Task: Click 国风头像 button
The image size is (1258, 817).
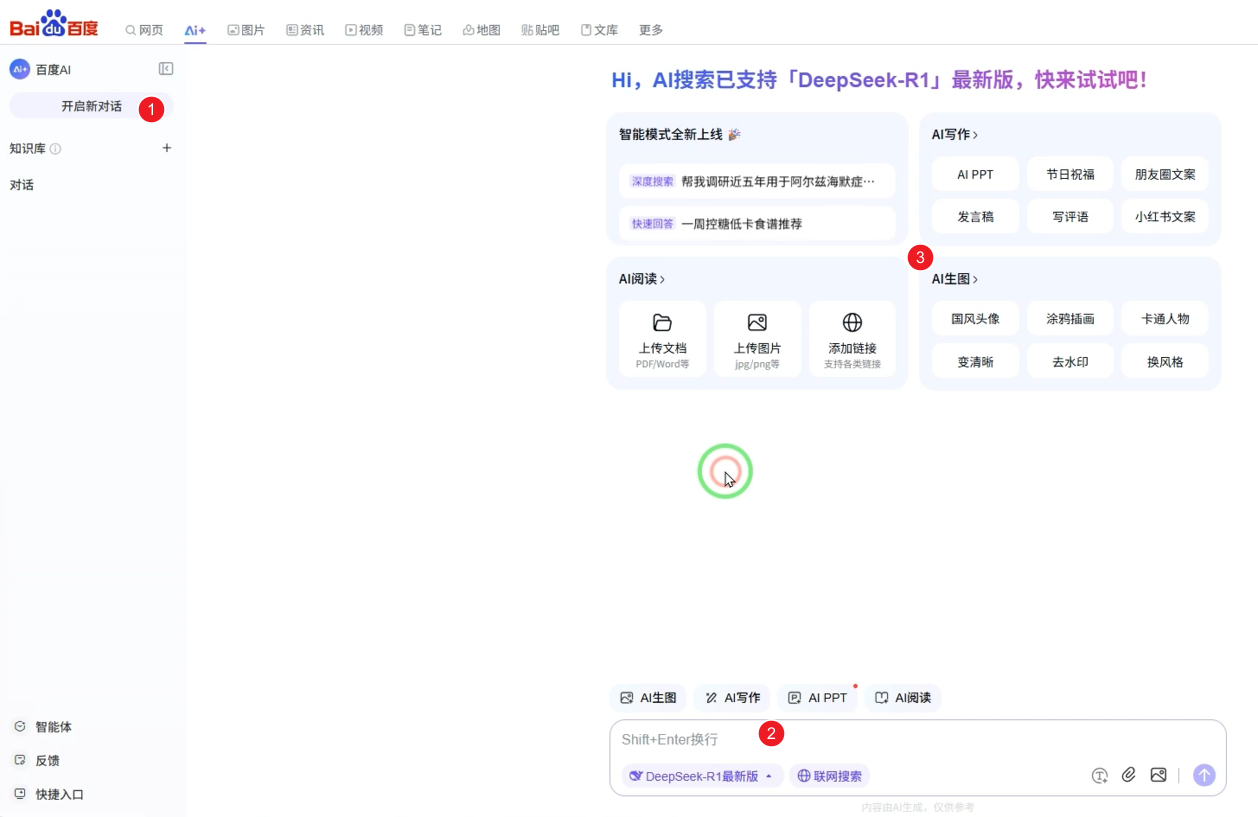Action: (x=975, y=319)
